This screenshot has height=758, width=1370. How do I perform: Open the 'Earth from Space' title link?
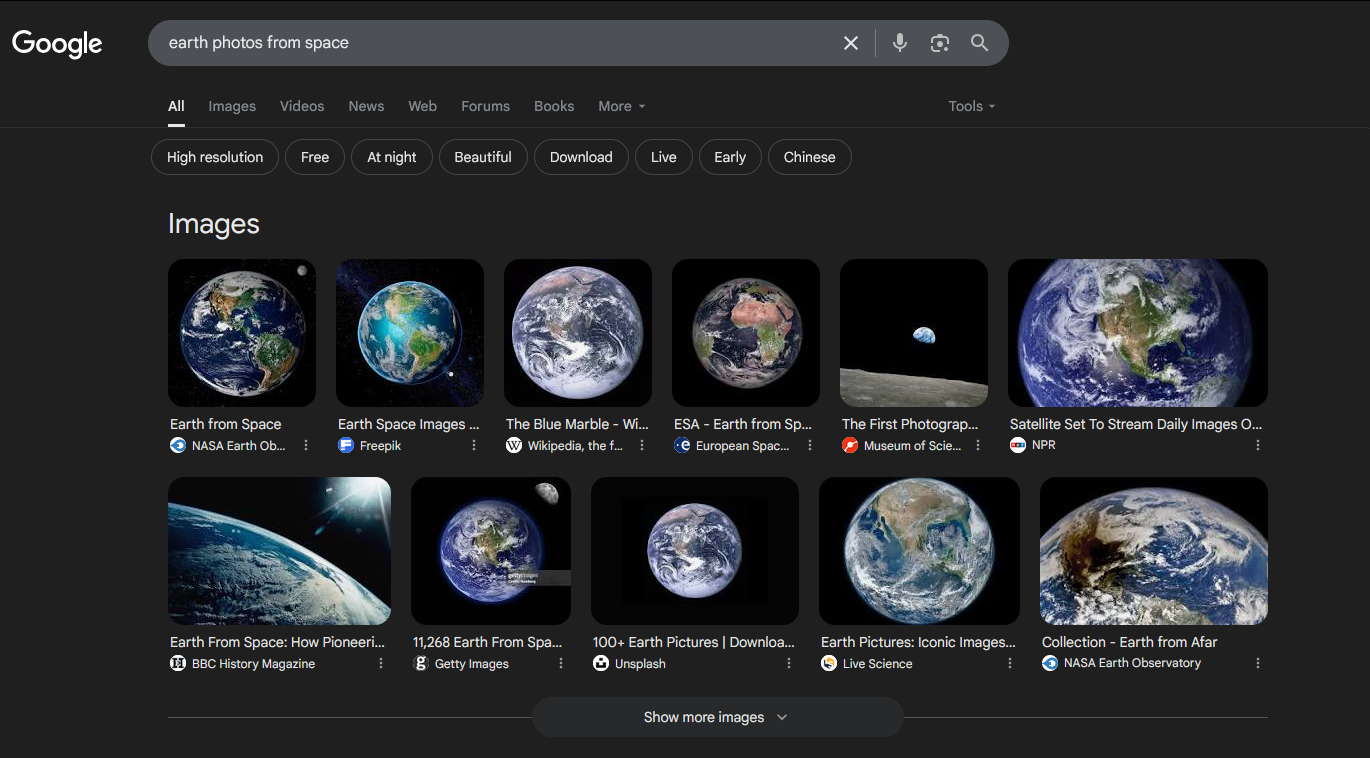[x=226, y=424]
